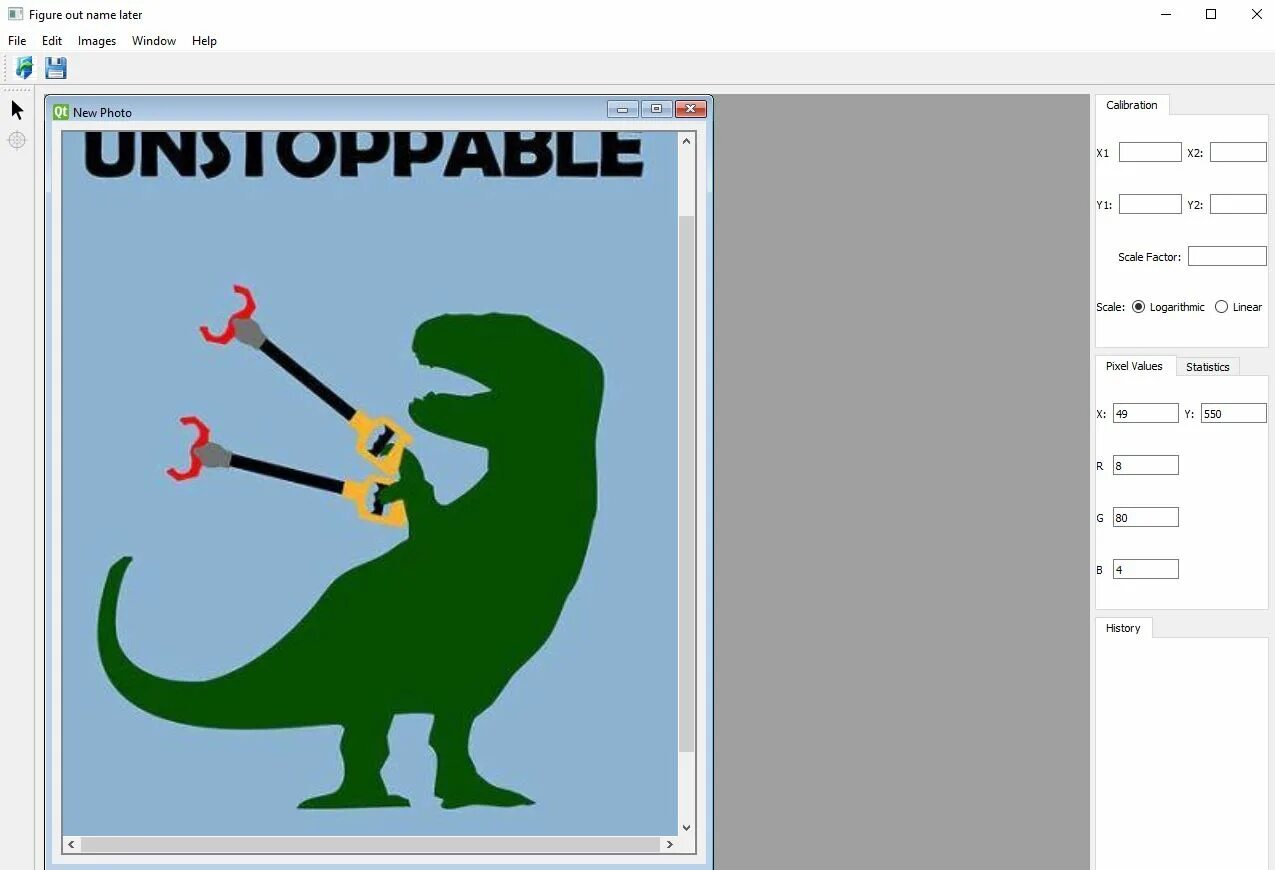Click the Qt icon of New Photo window
This screenshot has width=1275, height=870.
point(60,112)
